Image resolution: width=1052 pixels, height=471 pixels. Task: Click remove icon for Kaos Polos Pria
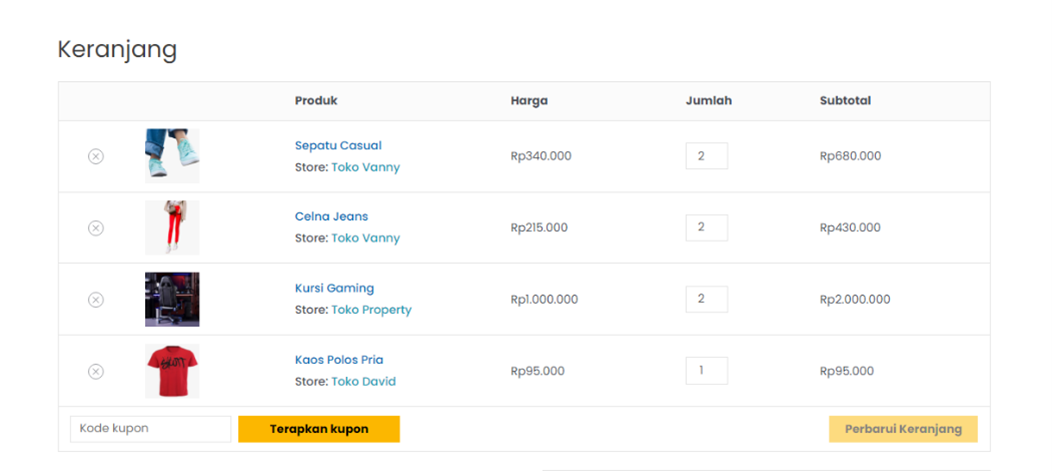(x=96, y=372)
